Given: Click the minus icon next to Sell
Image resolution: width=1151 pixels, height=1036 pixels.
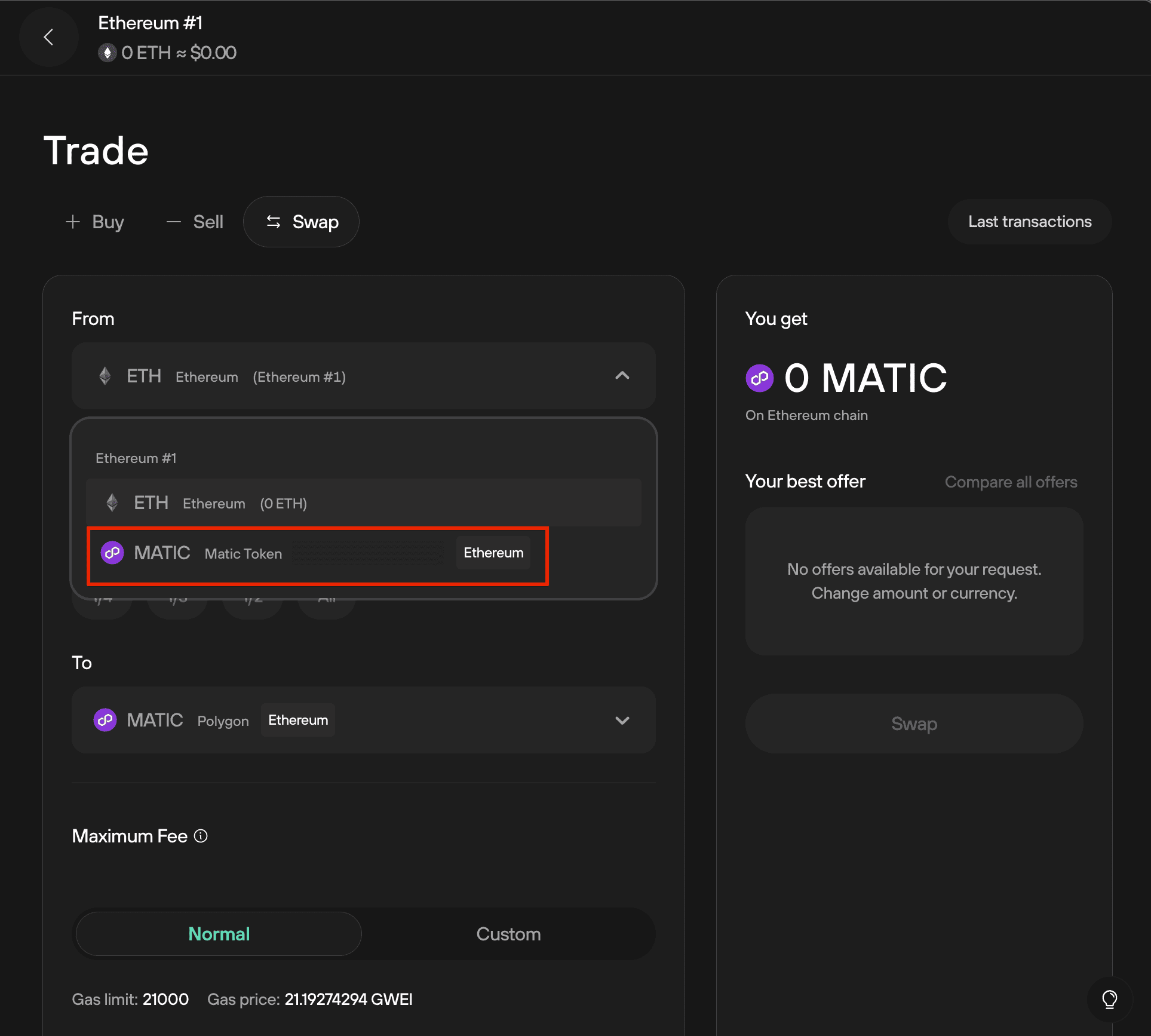Looking at the screenshot, I should [x=174, y=222].
